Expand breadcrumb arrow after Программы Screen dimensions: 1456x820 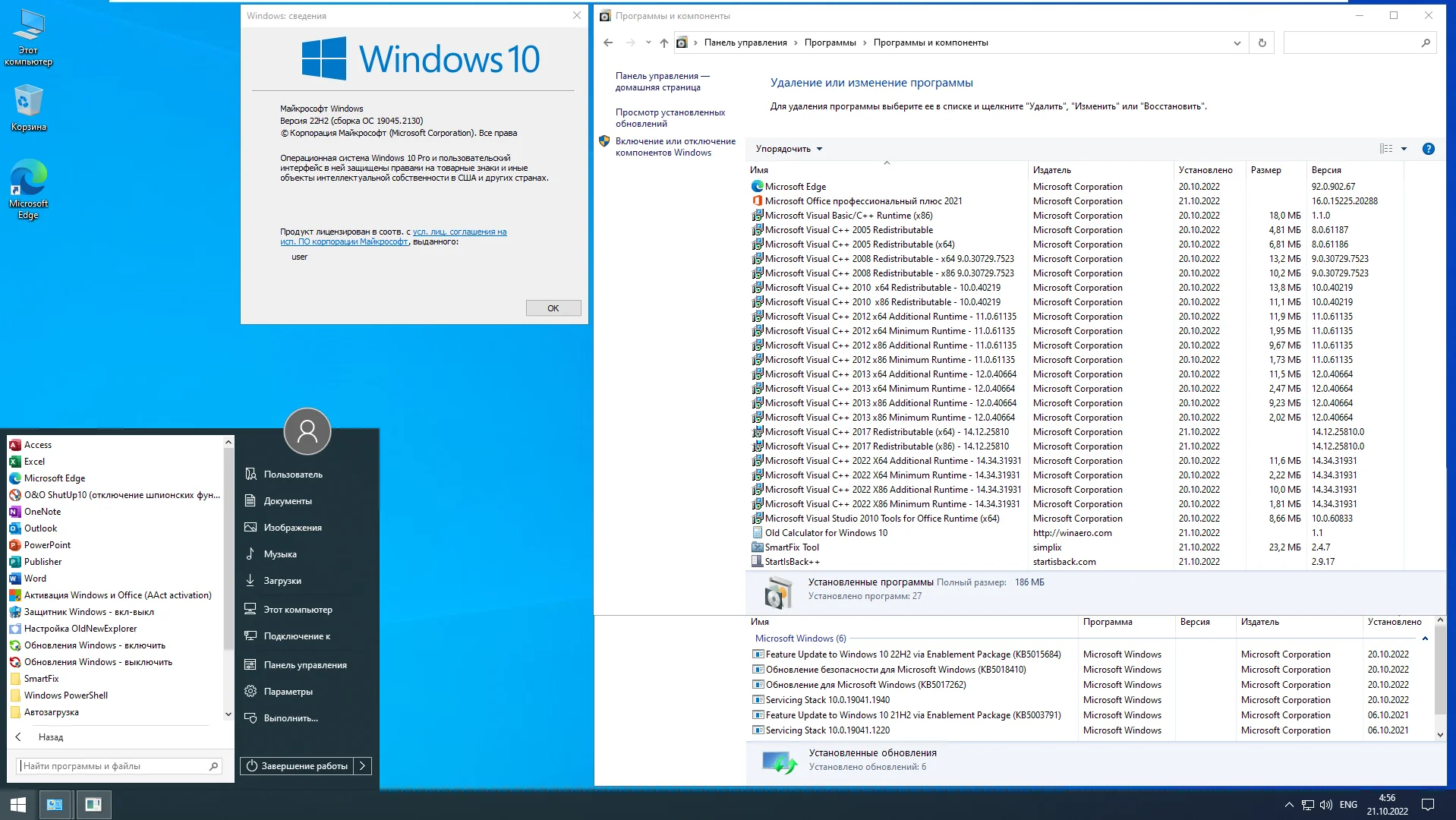(x=865, y=43)
